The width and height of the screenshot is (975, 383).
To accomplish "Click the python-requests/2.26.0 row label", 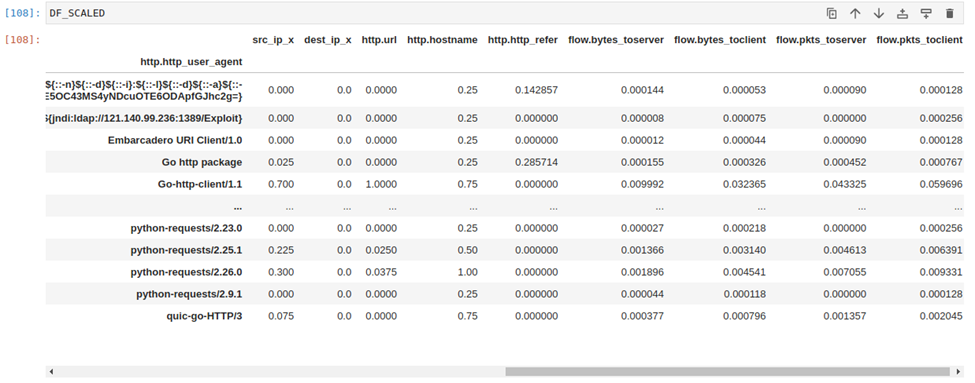I will pyautogui.click(x=187, y=272).
